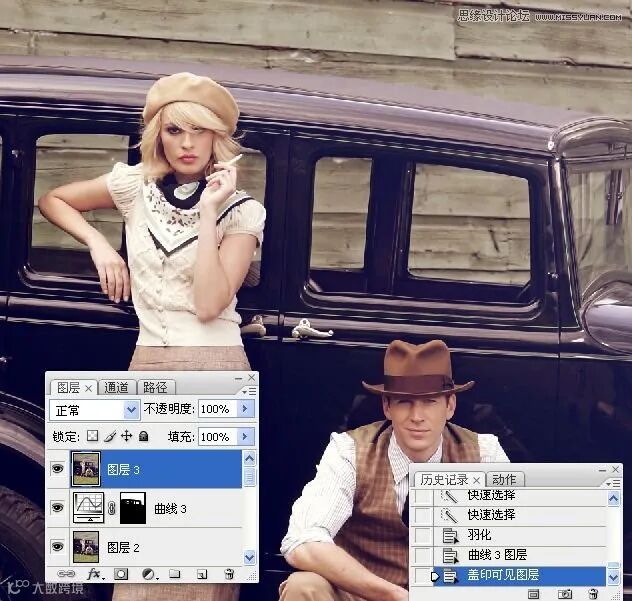
Task: Select the second 快速选择 history state
Action: [520, 515]
